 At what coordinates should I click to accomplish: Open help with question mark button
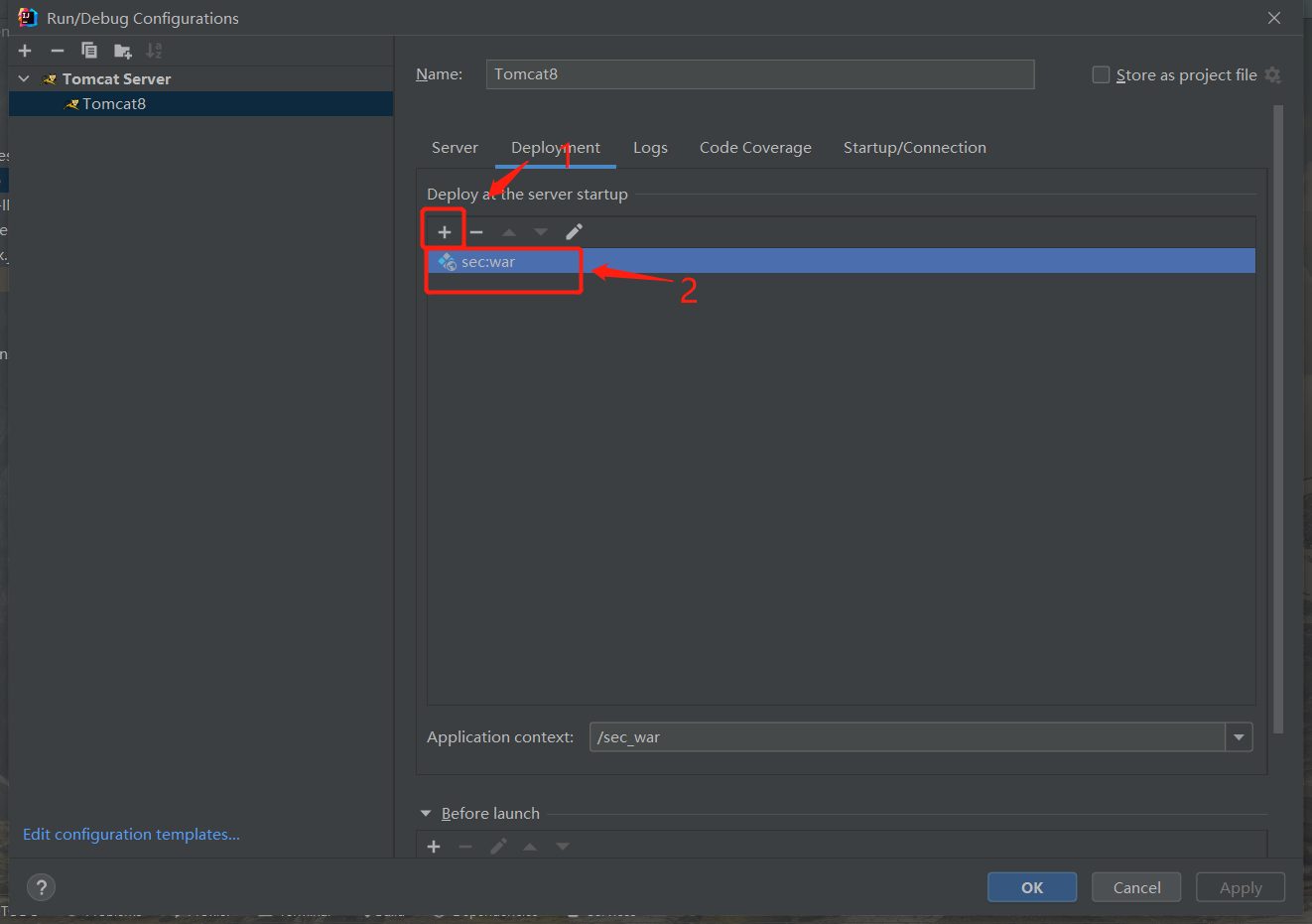(x=41, y=887)
